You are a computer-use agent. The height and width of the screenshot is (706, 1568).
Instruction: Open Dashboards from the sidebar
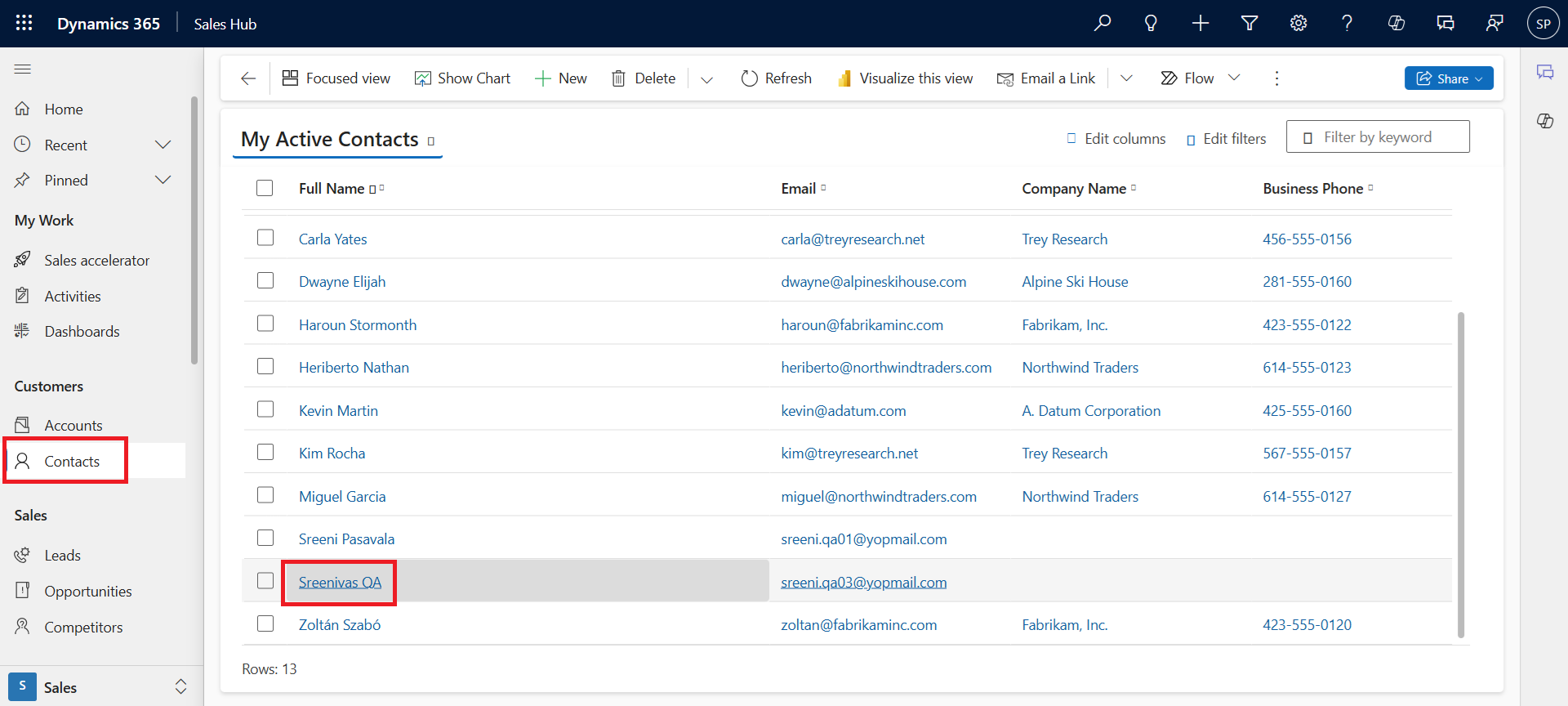click(82, 331)
